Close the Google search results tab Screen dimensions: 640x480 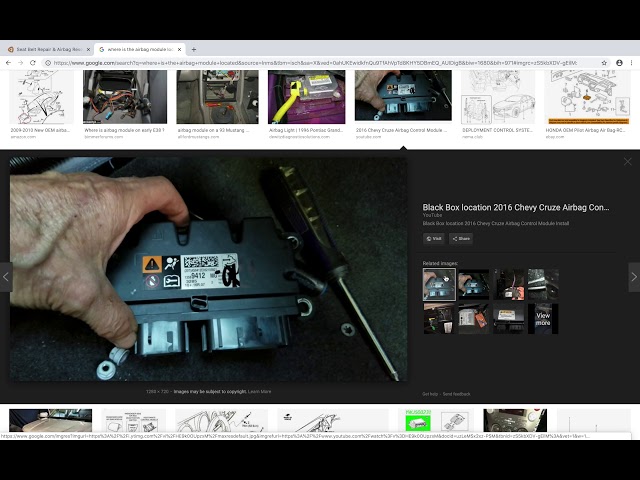tap(179, 49)
